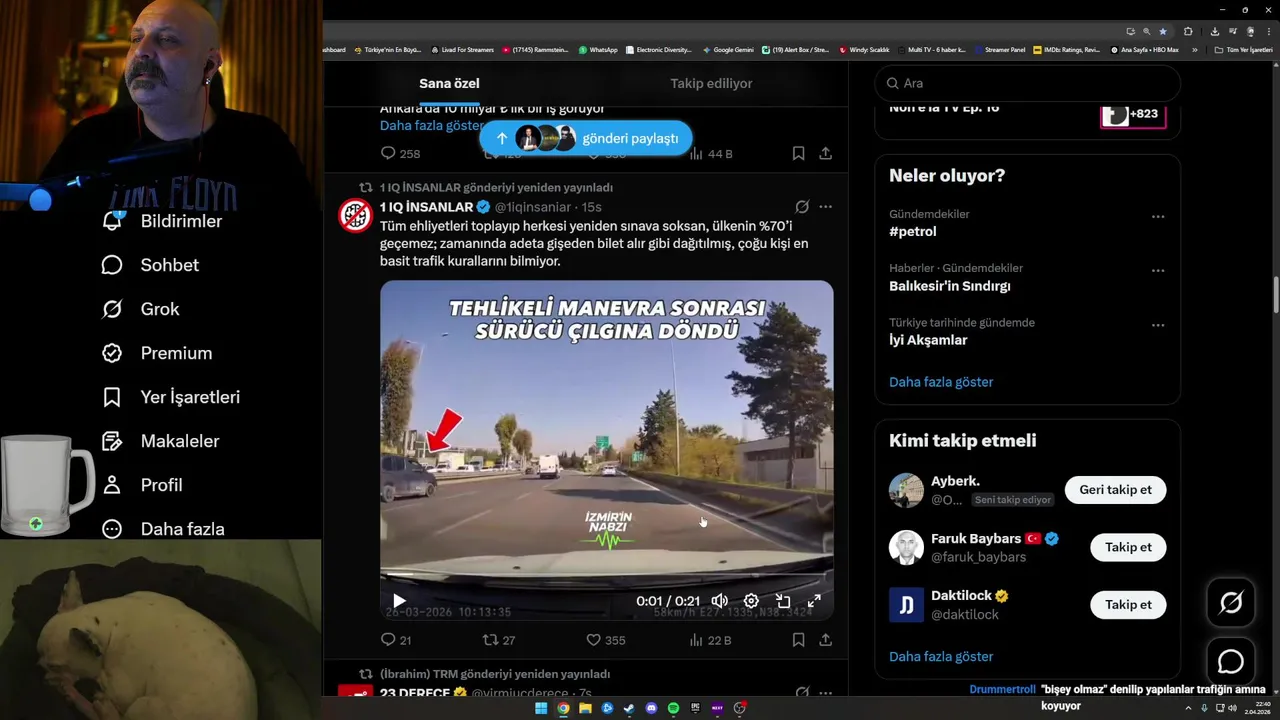Open Daktilock profile avatar
The width and height of the screenshot is (1280, 720).
(x=906, y=604)
